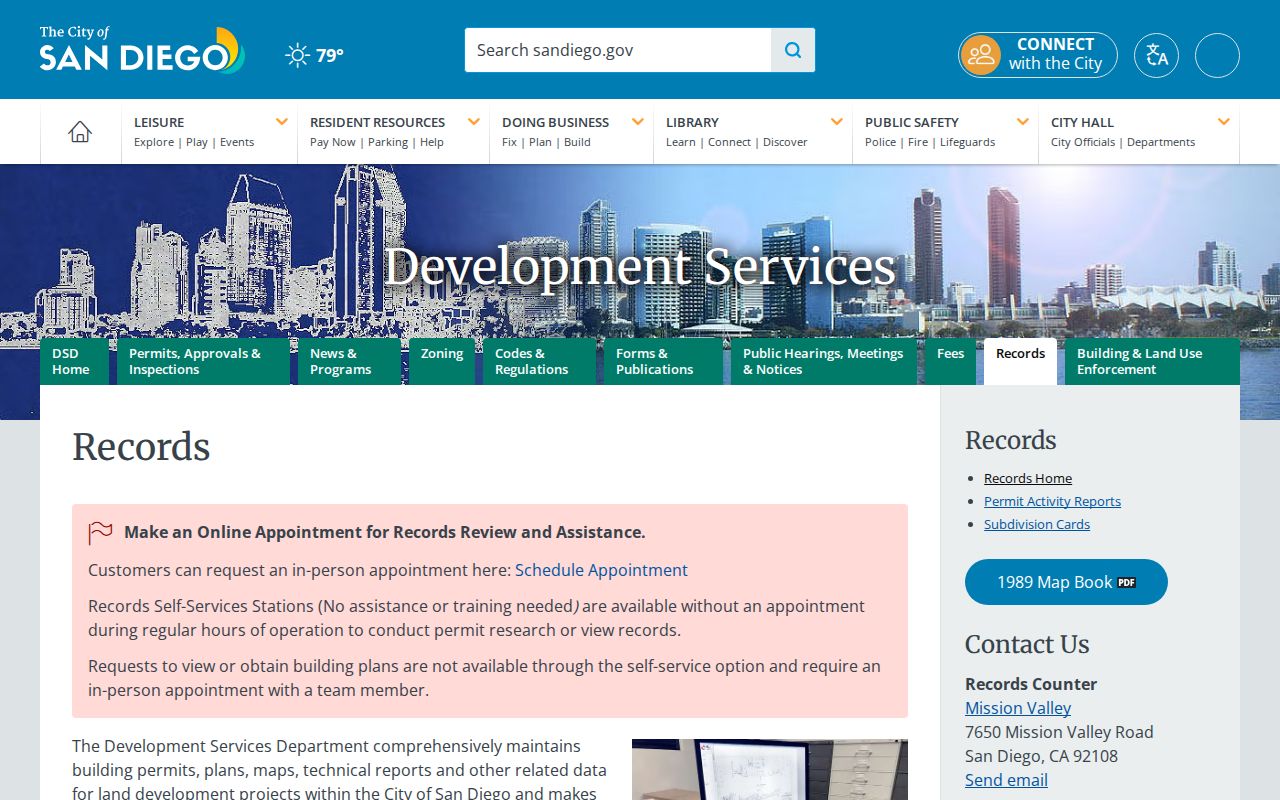Open the DSD Home tab
Screen dimensions: 1280x800
coord(74,361)
